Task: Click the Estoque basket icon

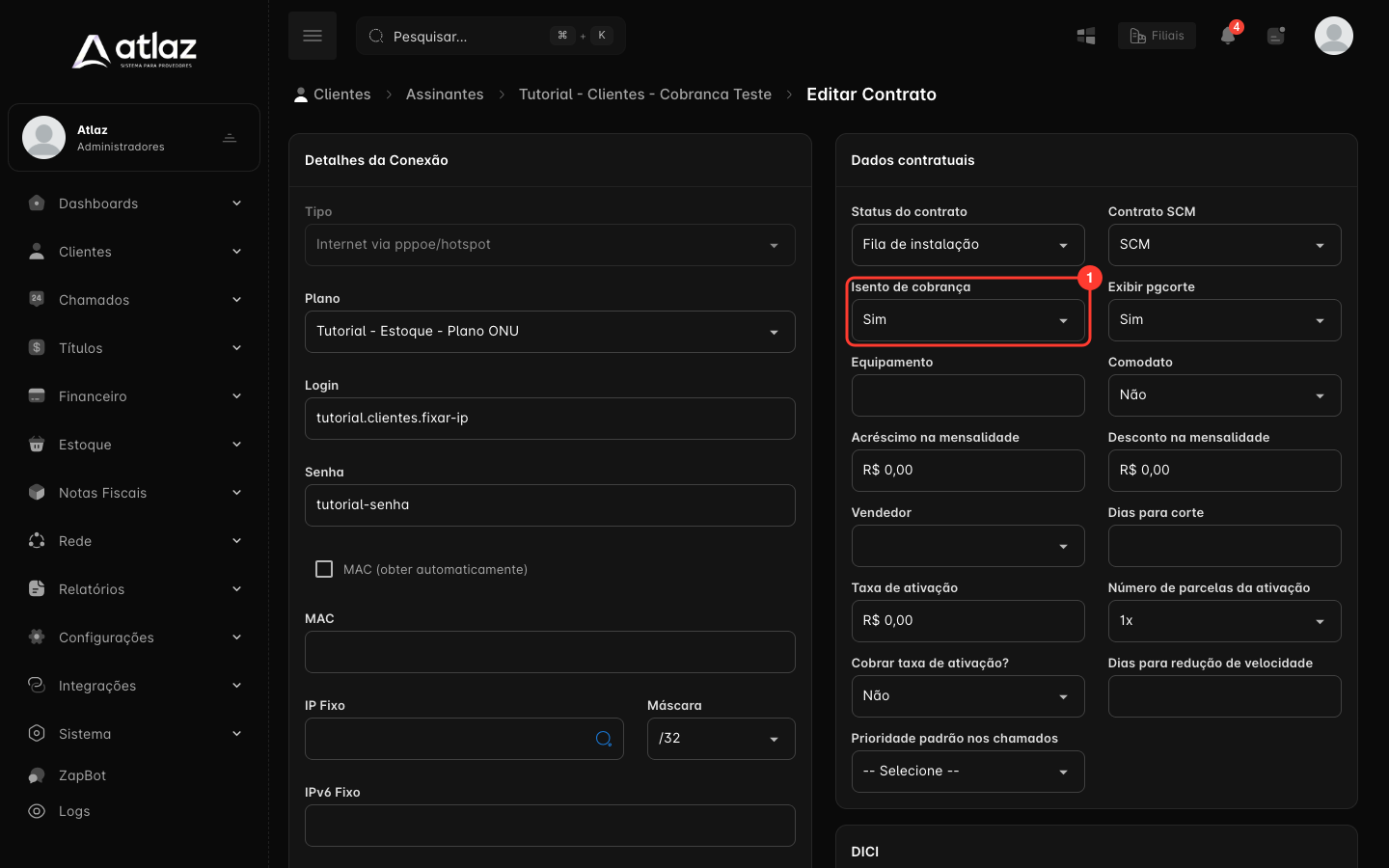Action: 37,444
